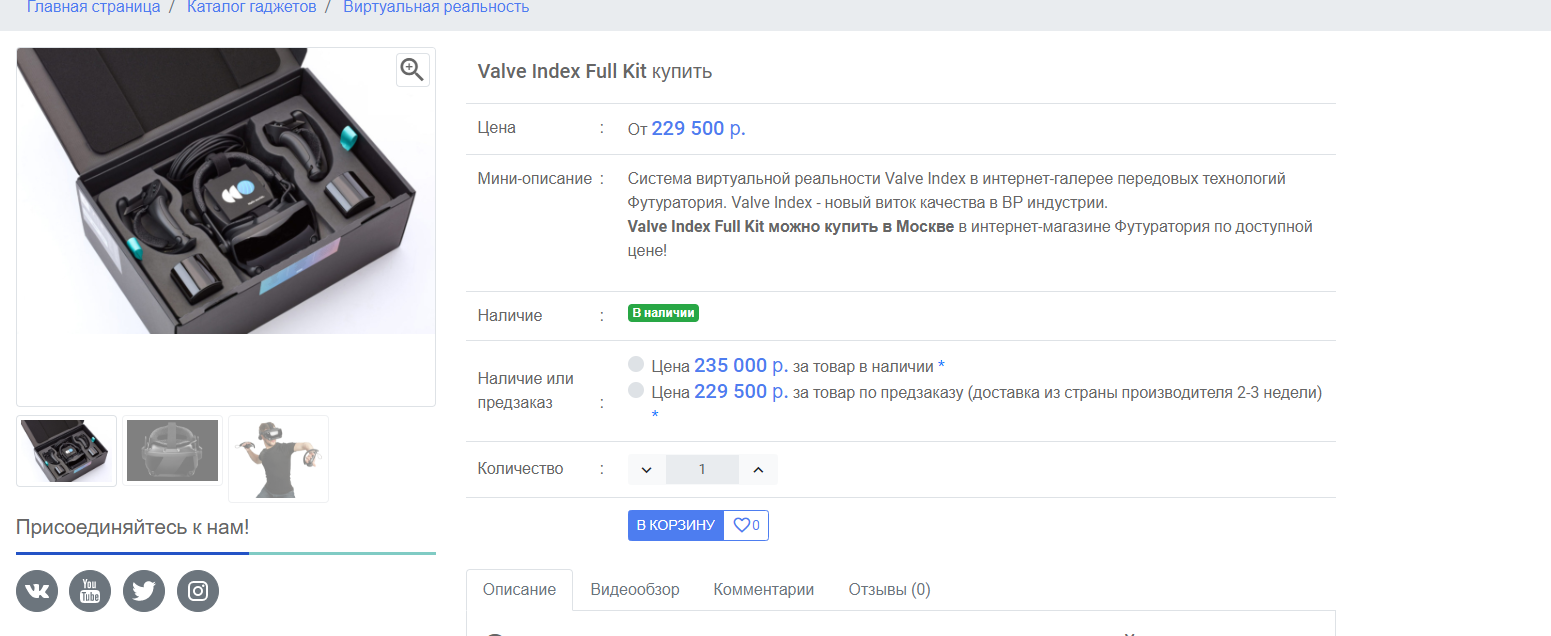Image resolution: width=1551 pixels, height=636 pixels.
Task: Select the man wearing headset thumbnail
Action: [278, 458]
